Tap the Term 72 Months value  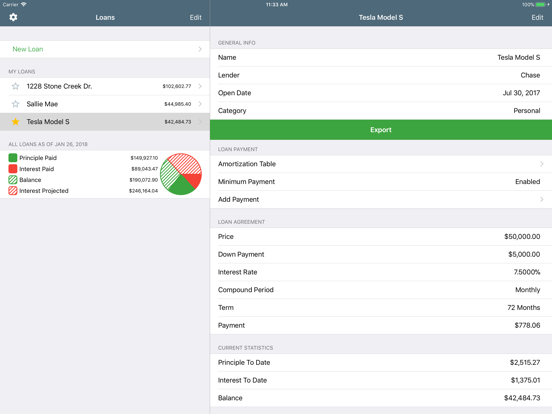coord(523,308)
